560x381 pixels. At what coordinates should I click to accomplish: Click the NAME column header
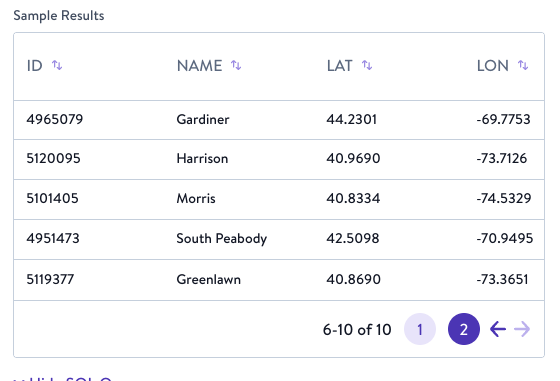[x=199, y=66]
